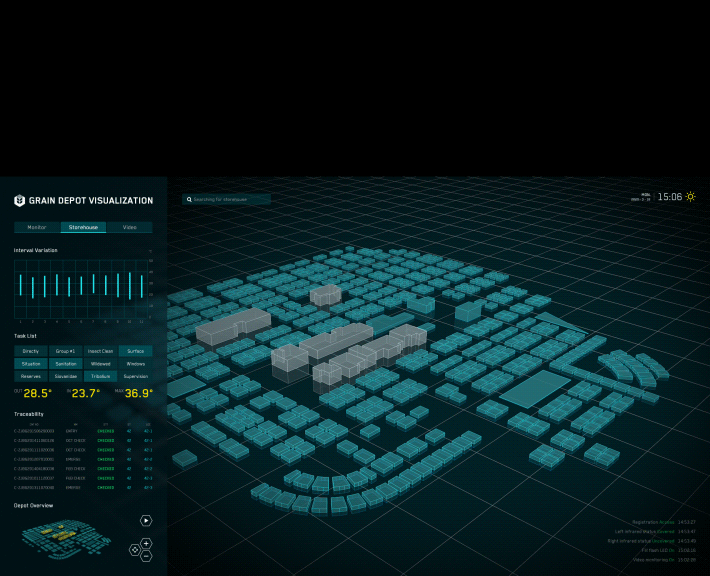
Task: Click the search magnifier icon
Action: click(x=189, y=199)
